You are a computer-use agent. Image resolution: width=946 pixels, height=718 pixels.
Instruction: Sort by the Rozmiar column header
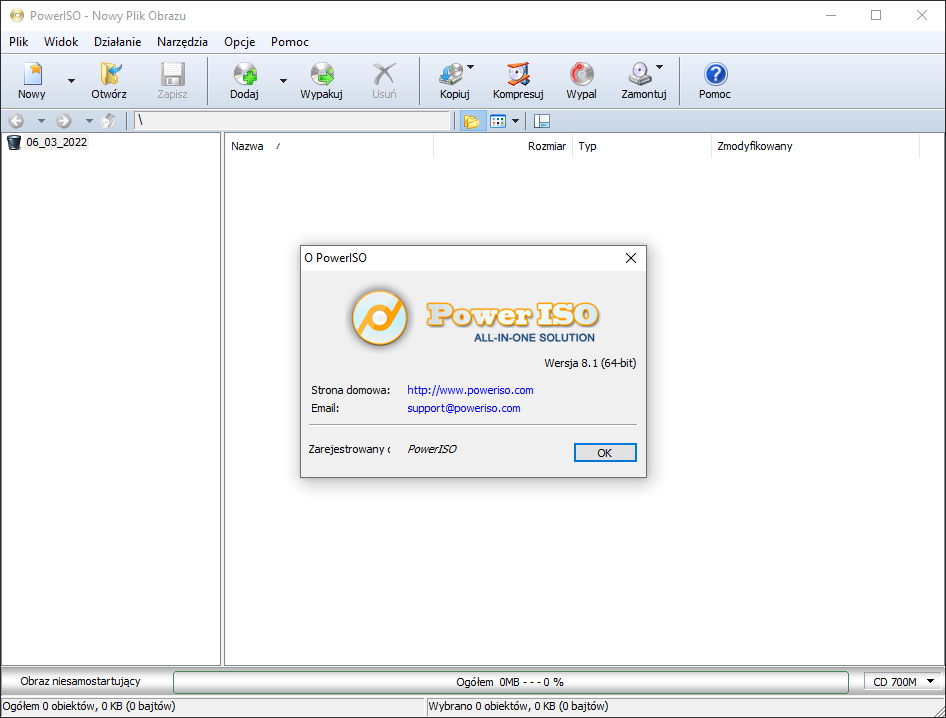point(503,146)
